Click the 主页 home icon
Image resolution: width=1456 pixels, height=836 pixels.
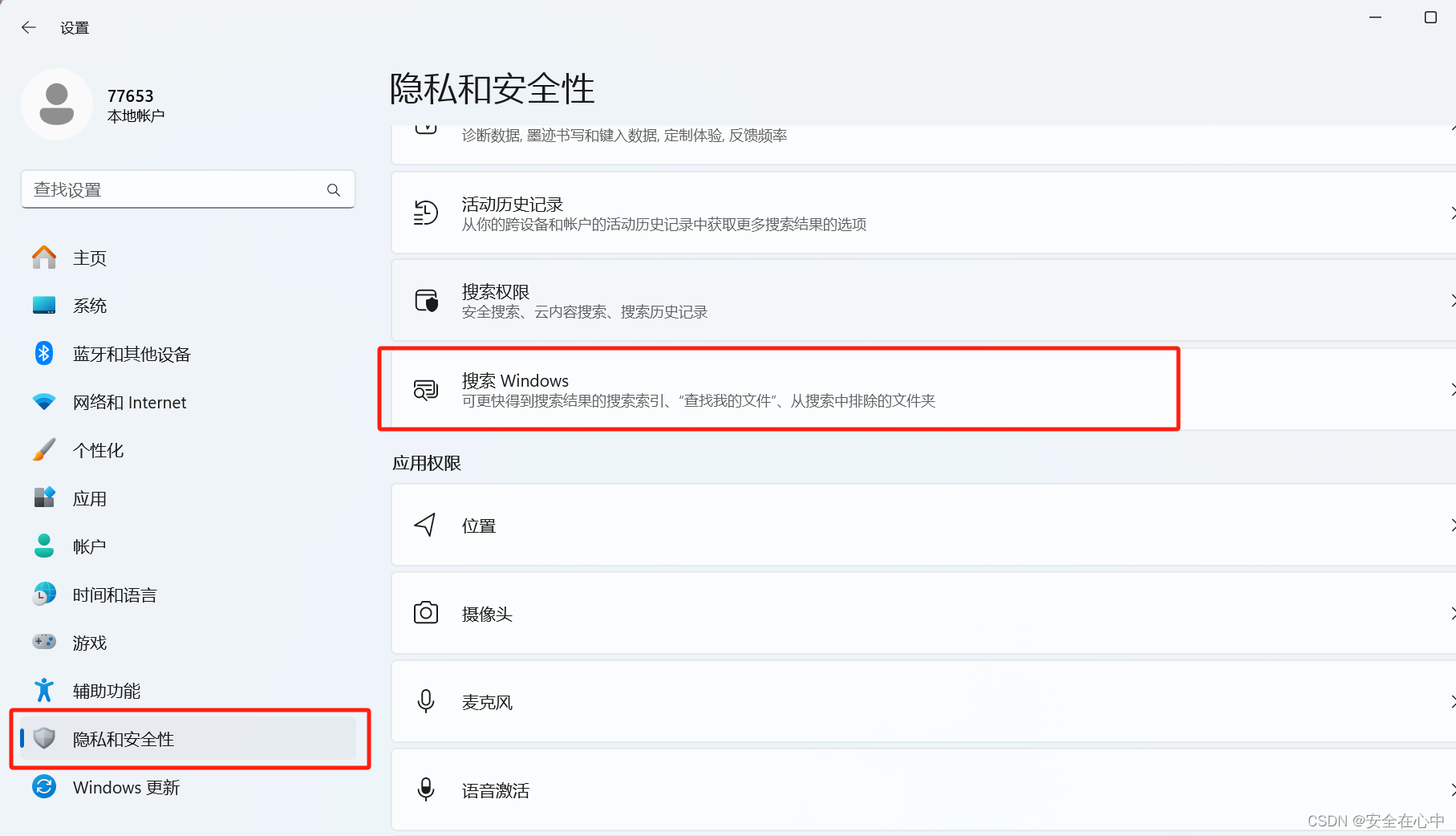[44, 258]
